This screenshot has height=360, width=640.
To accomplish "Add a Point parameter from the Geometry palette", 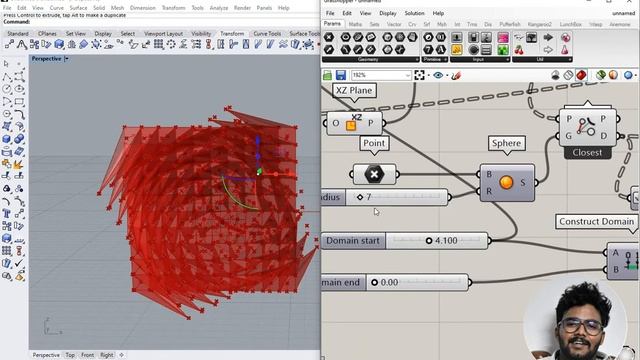I will (x=329, y=38).
